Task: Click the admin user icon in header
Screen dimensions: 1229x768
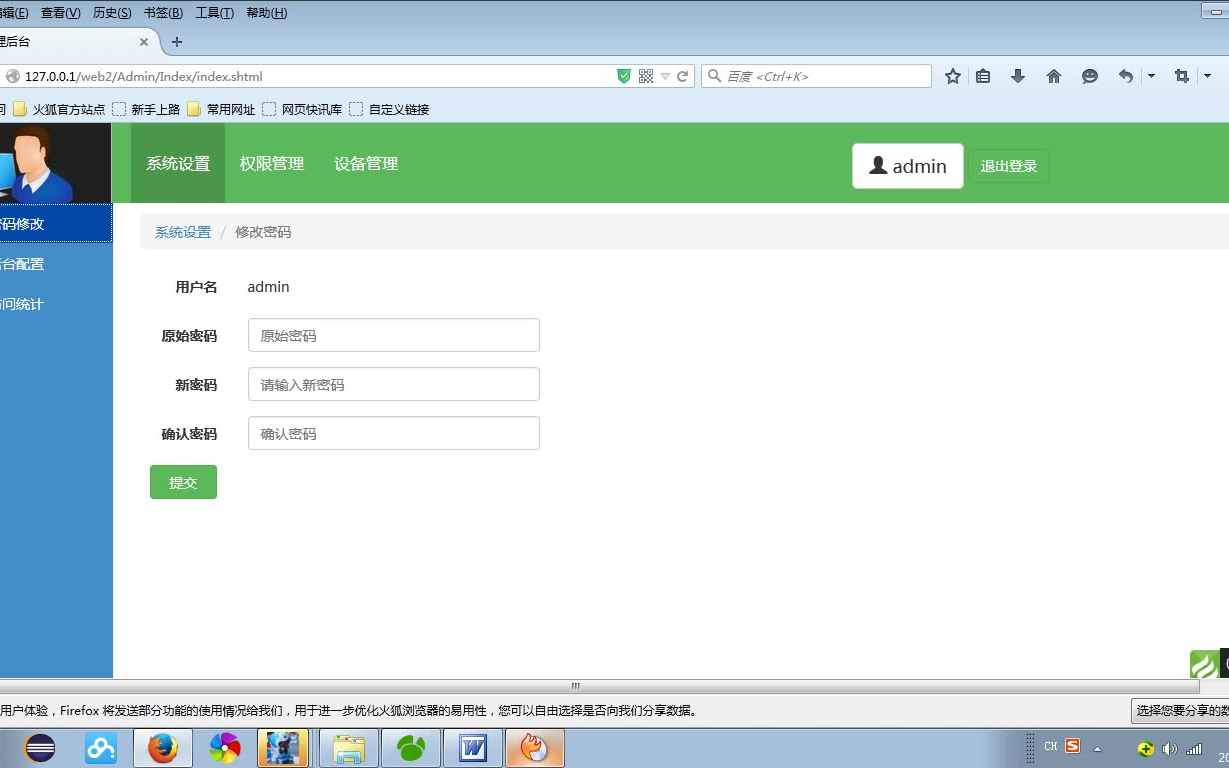Action: (x=876, y=165)
